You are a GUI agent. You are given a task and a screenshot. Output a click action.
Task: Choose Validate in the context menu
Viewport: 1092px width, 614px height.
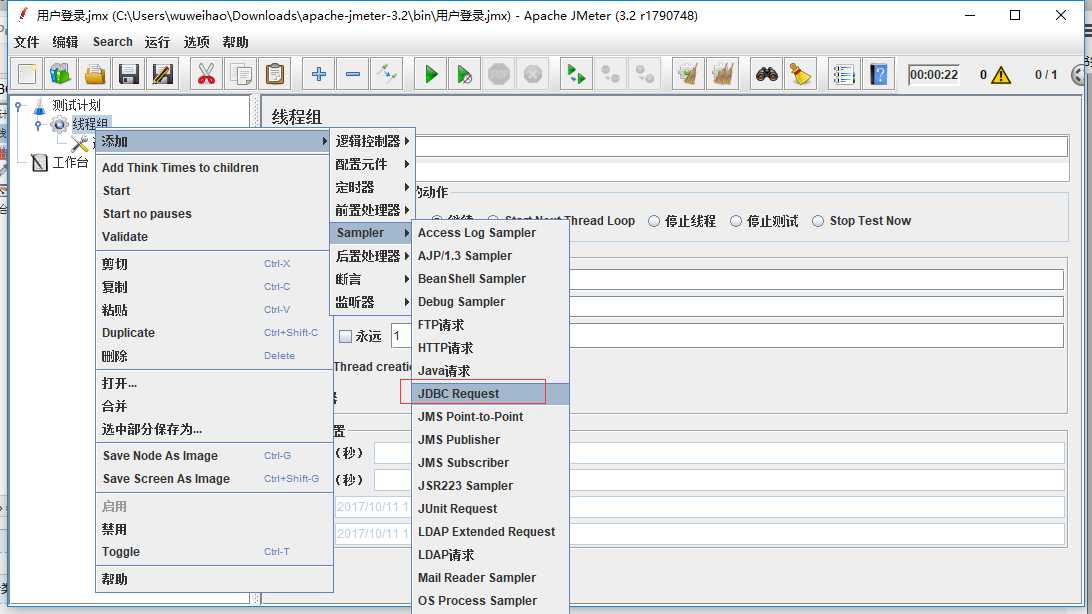[x=214, y=237]
